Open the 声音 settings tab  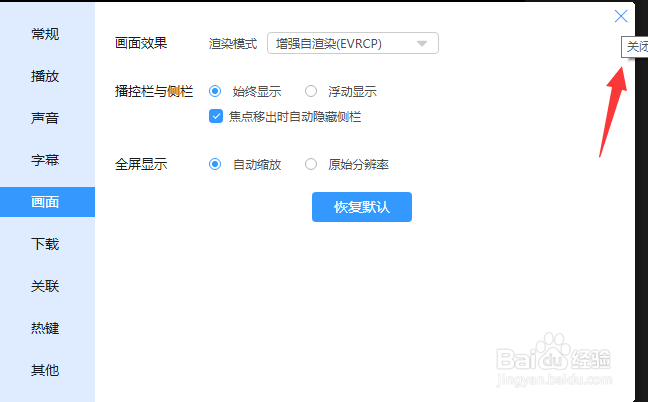[45, 118]
